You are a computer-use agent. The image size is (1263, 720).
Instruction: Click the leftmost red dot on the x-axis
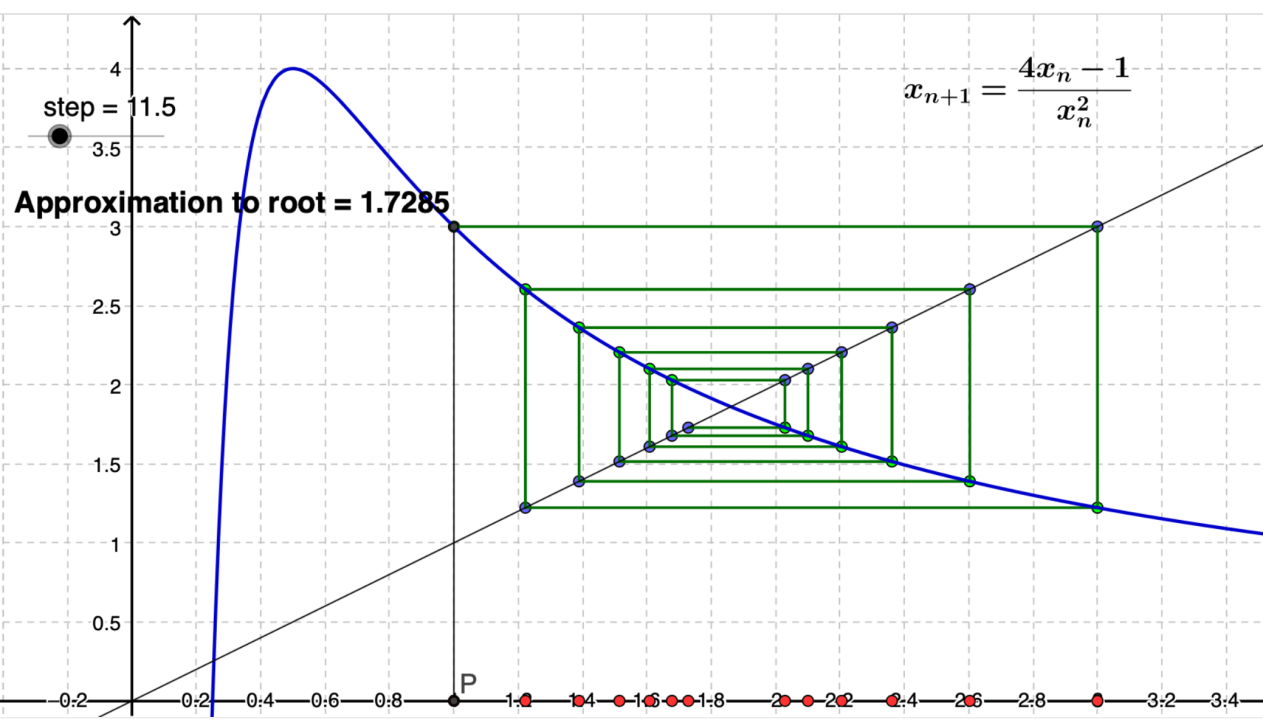pos(525,700)
